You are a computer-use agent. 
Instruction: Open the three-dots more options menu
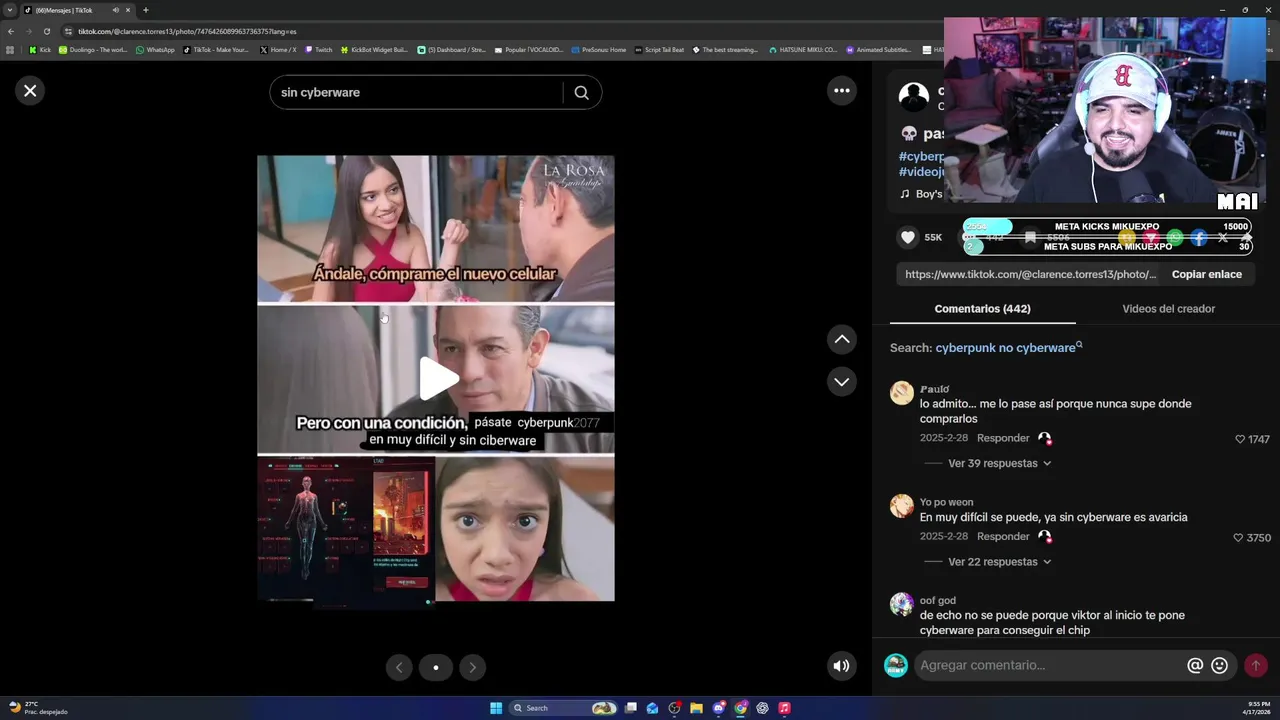pyautogui.click(x=842, y=91)
